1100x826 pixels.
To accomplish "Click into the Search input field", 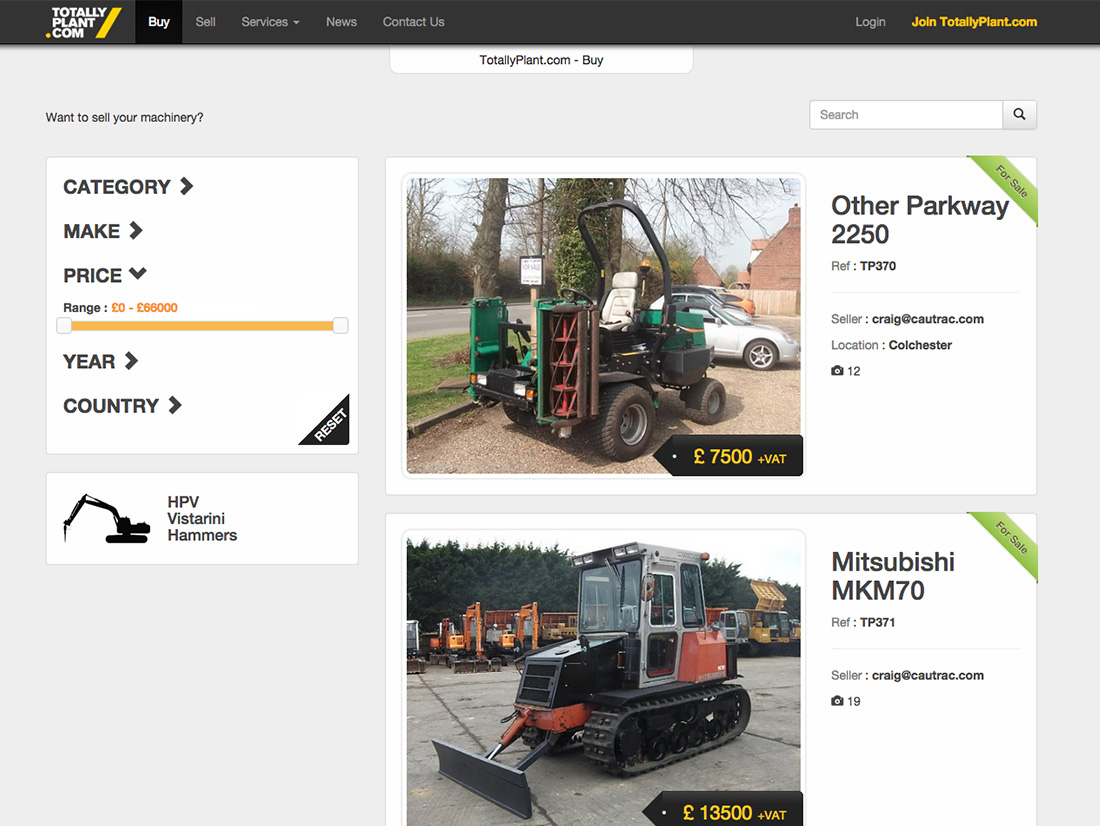I will 906,114.
